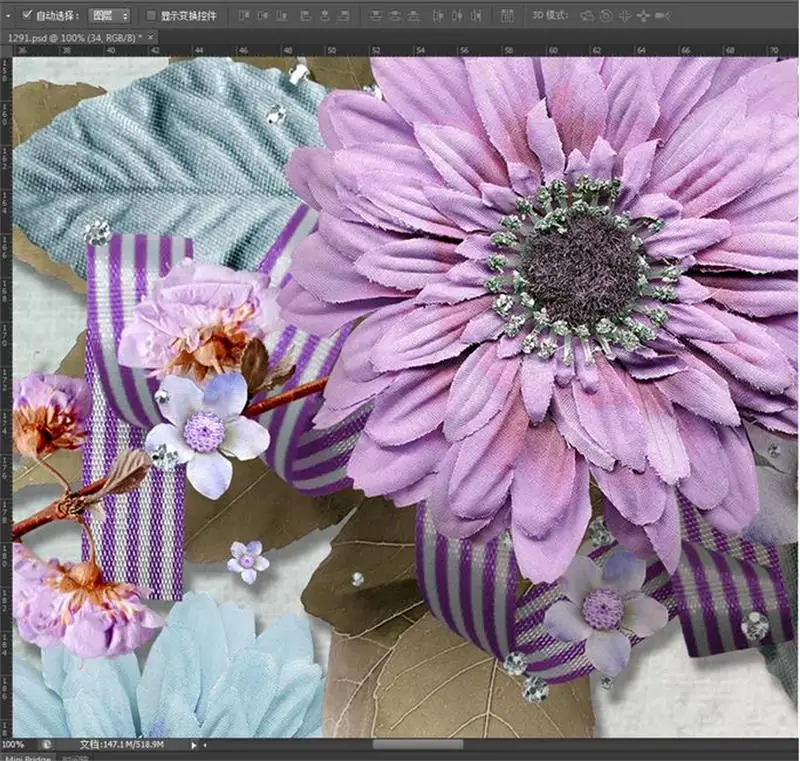Open the Move tool preset picker arrow
Viewport: 800px width, 761px height.
click(8, 16)
